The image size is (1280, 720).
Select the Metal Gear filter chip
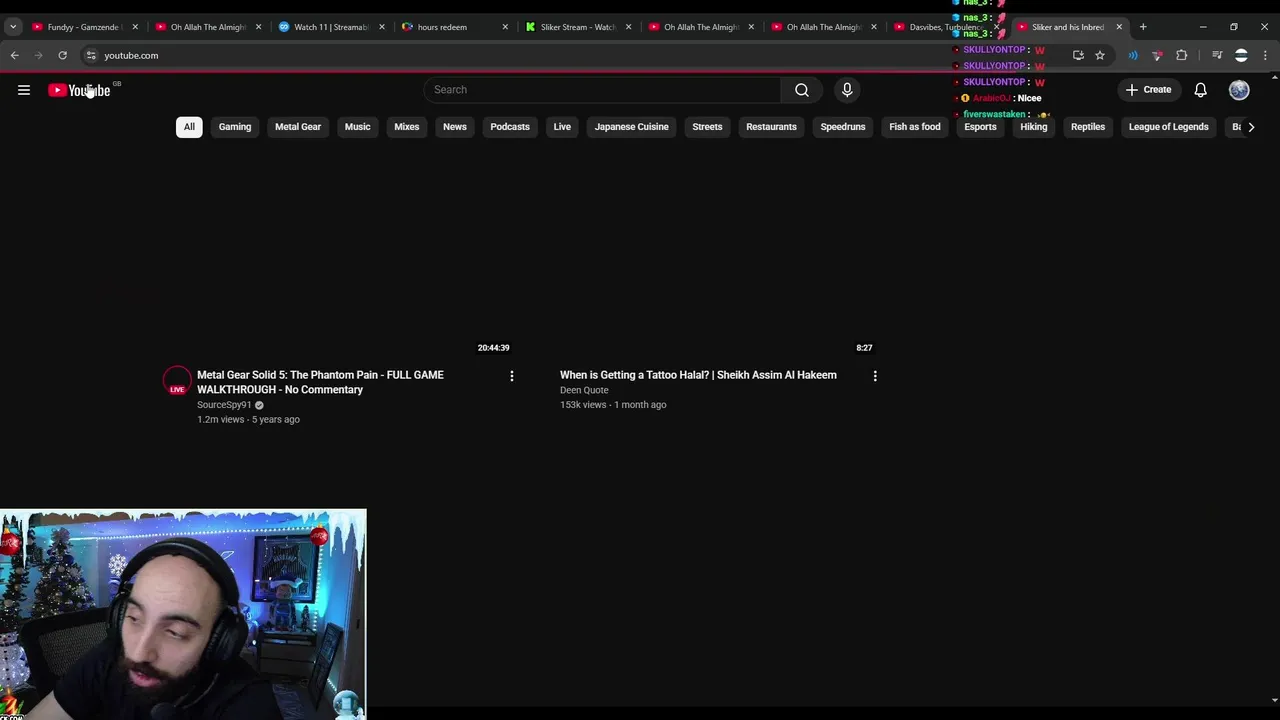pos(298,127)
